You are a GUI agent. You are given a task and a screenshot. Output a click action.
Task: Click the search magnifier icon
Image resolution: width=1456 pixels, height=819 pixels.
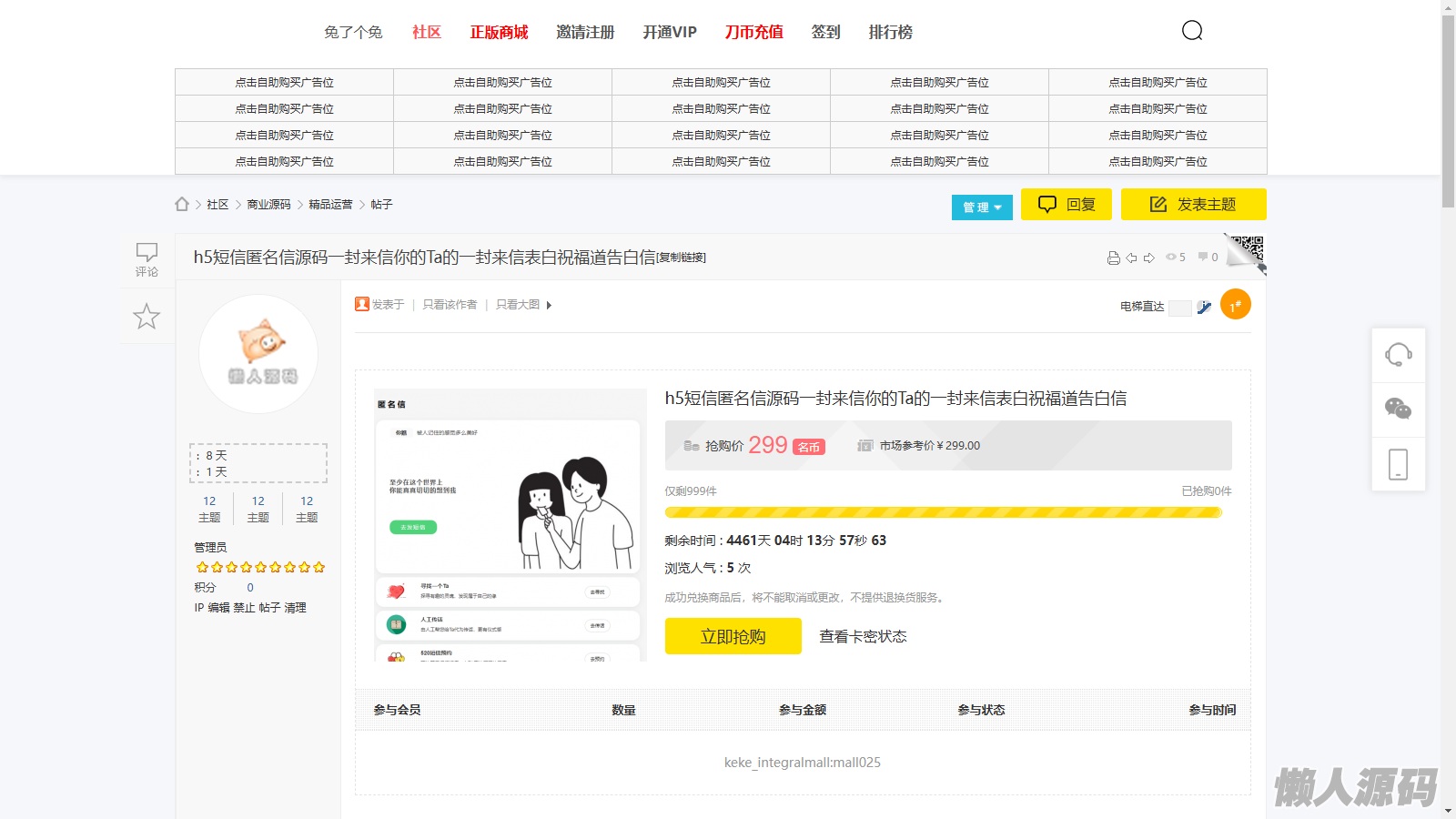[1192, 31]
